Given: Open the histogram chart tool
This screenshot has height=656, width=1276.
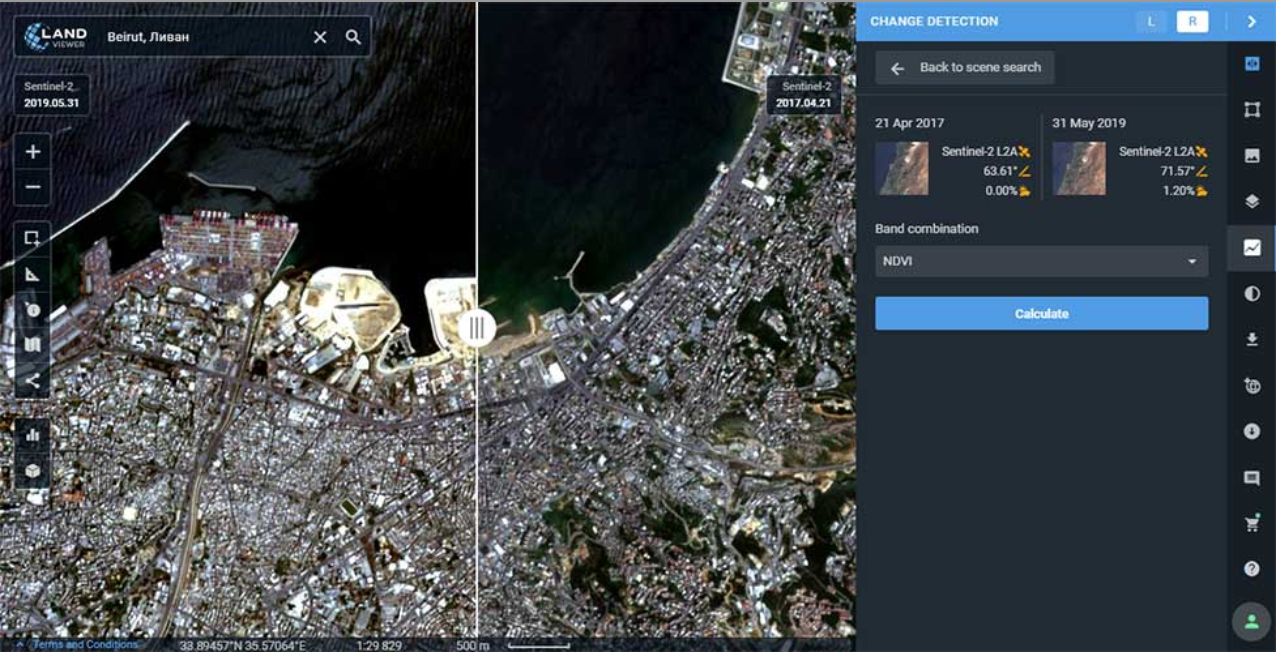Looking at the screenshot, I should pyautogui.click(x=33, y=435).
